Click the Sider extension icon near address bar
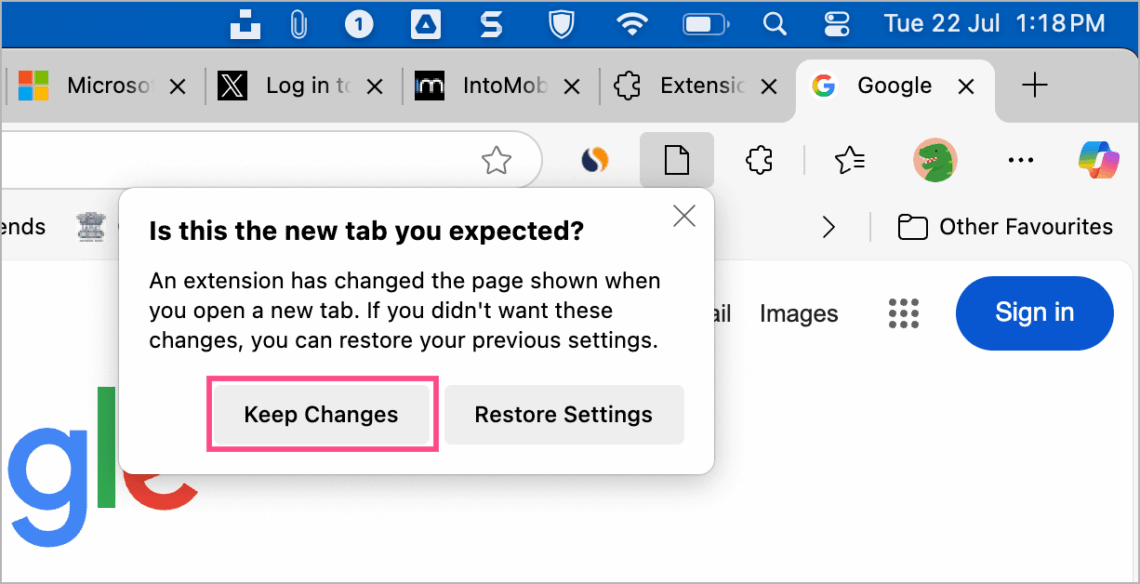 pos(595,160)
